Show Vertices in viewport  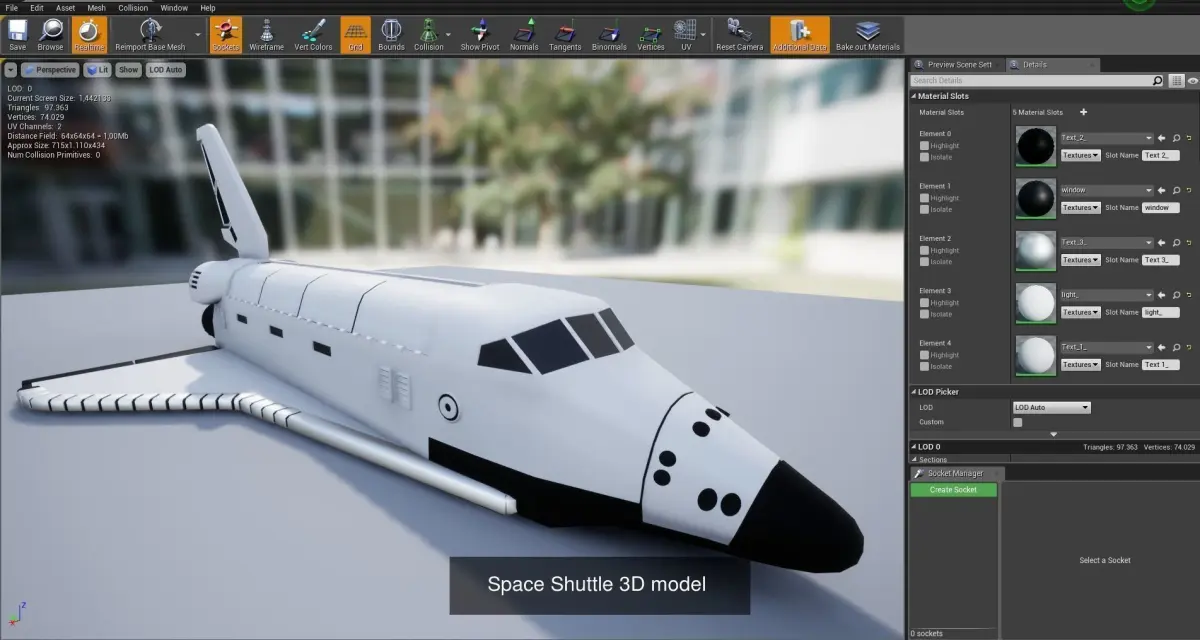tap(650, 34)
